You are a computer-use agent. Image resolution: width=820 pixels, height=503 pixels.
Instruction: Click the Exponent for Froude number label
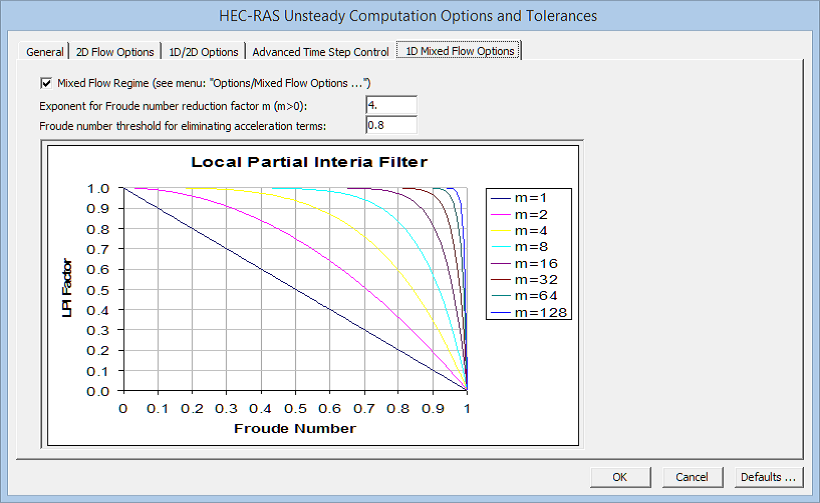click(173, 106)
